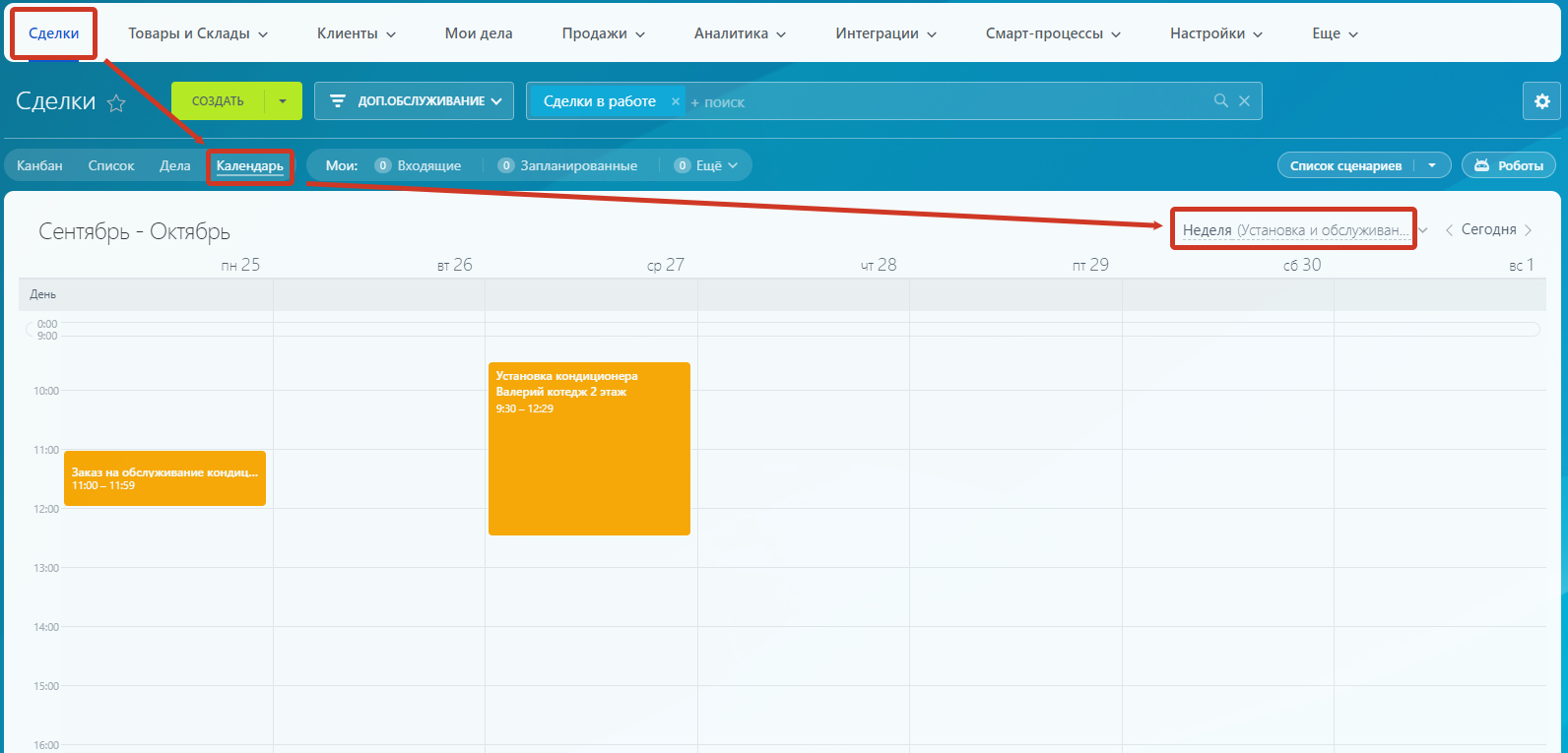Open the Клиенты menu
The image size is (1568, 753).
(x=357, y=33)
